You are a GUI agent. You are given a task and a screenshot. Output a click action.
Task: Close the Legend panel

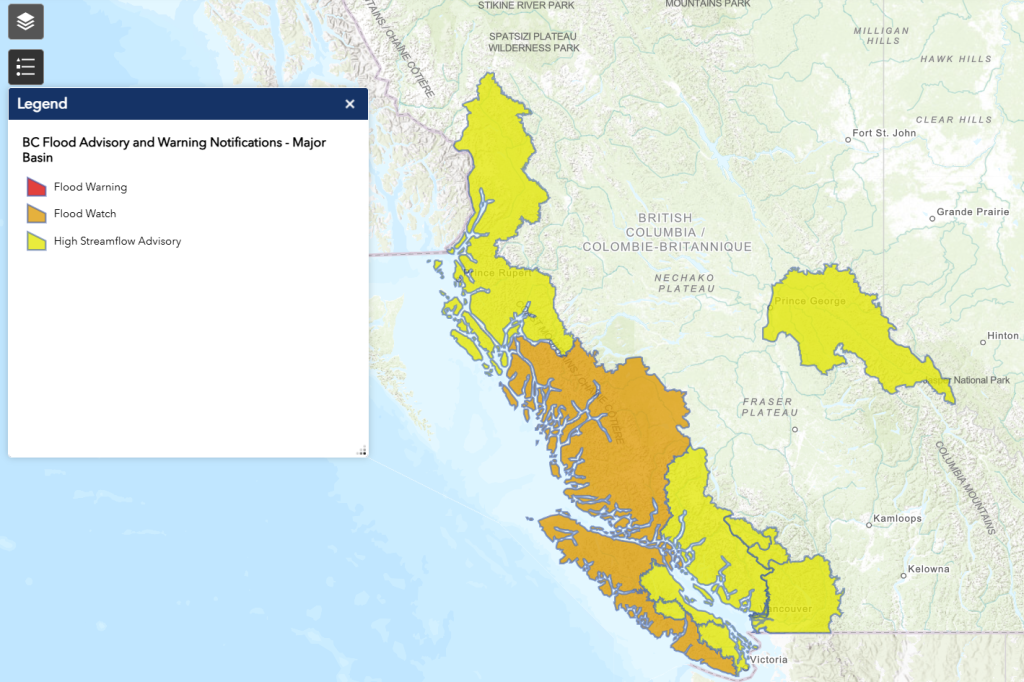click(x=350, y=104)
